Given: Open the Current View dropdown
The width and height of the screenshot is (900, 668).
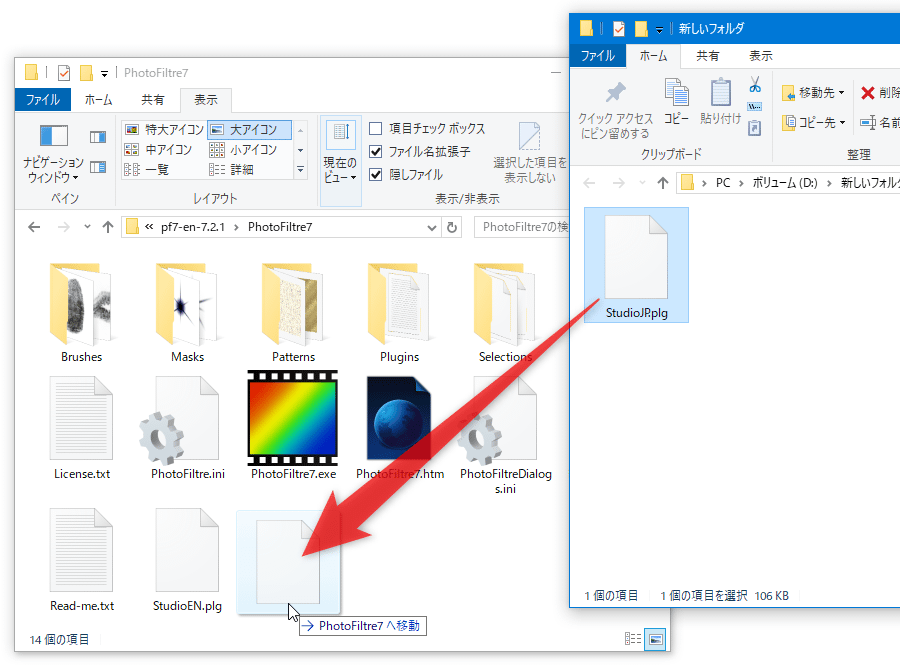Looking at the screenshot, I should click(340, 161).
